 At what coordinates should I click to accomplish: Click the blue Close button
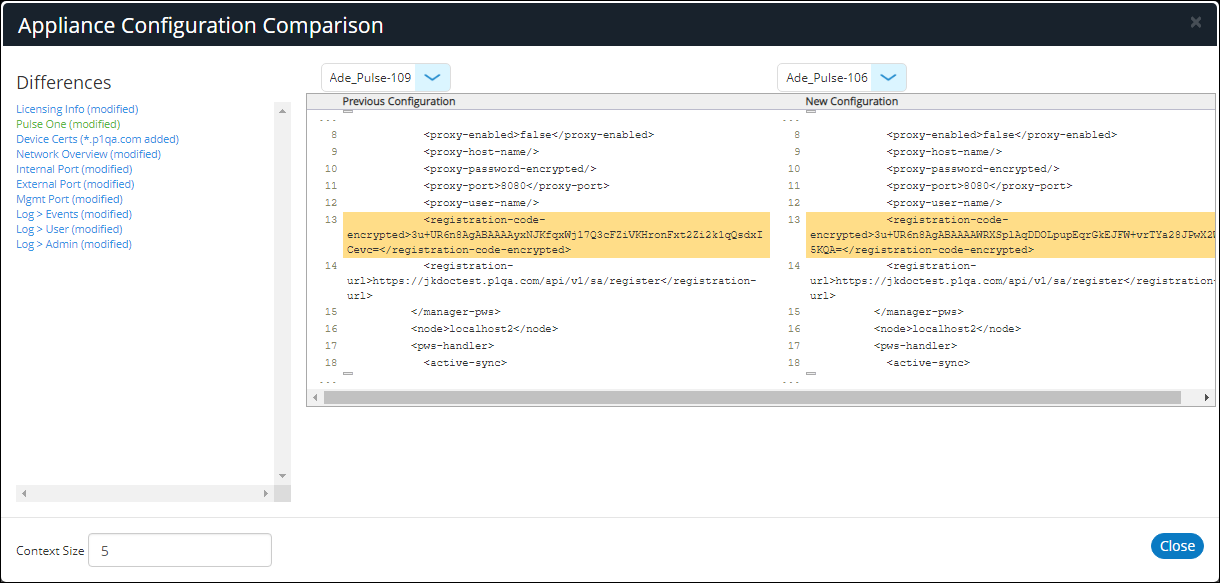[1177, 545]
